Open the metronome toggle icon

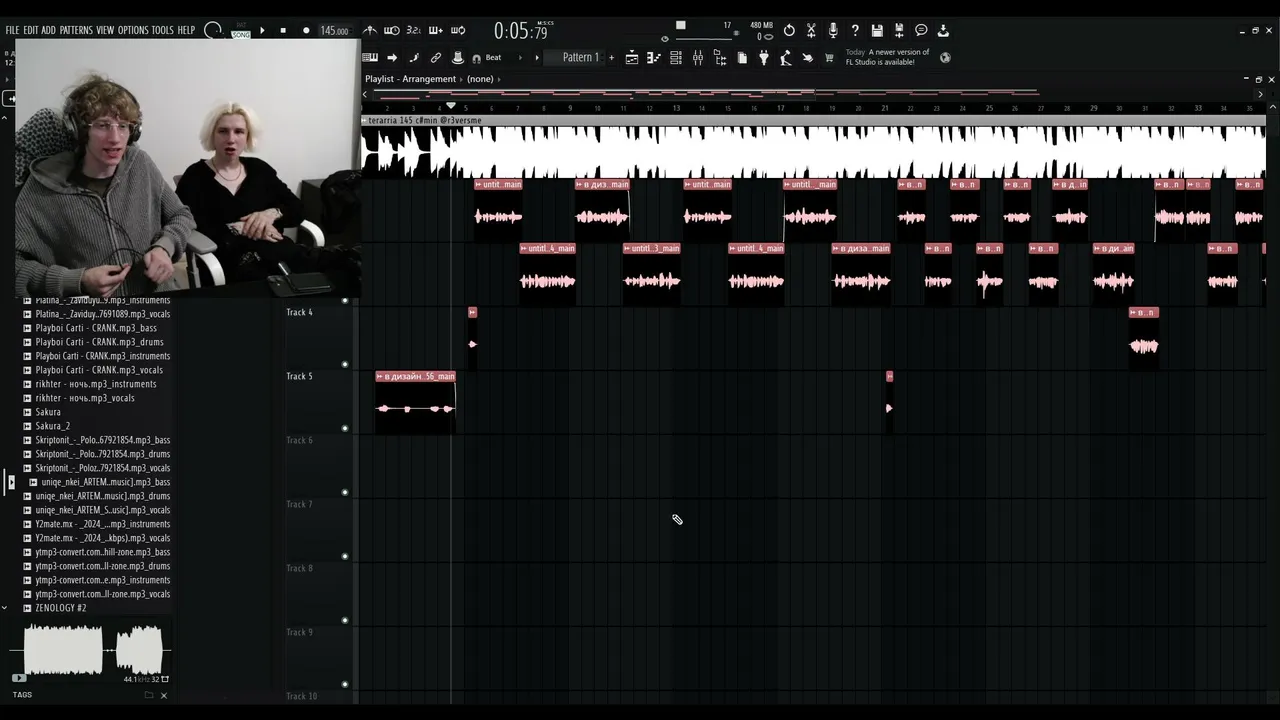click(x=370, y=31)
